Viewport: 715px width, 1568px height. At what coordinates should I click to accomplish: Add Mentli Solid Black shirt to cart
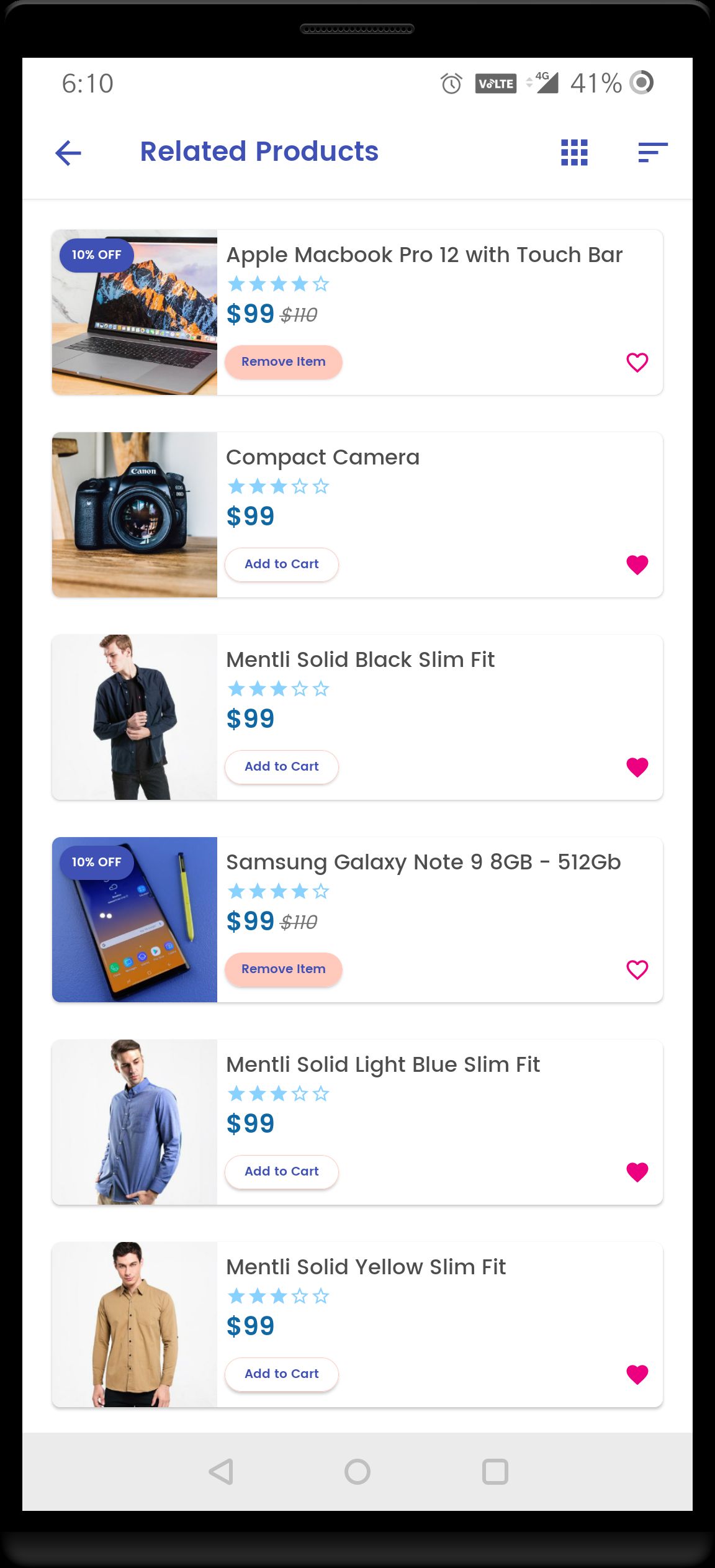point(282,767)
